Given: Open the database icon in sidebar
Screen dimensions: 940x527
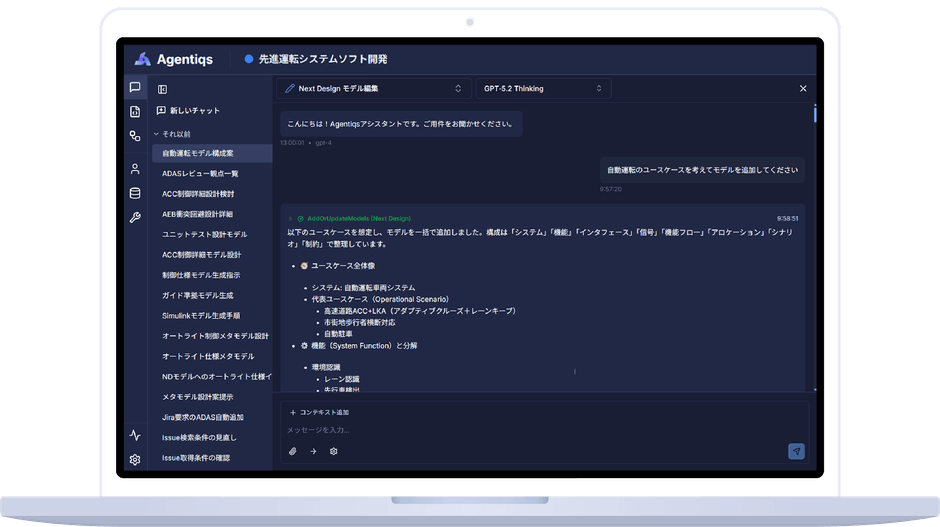Looking at the screenshot, I should 135,193.
